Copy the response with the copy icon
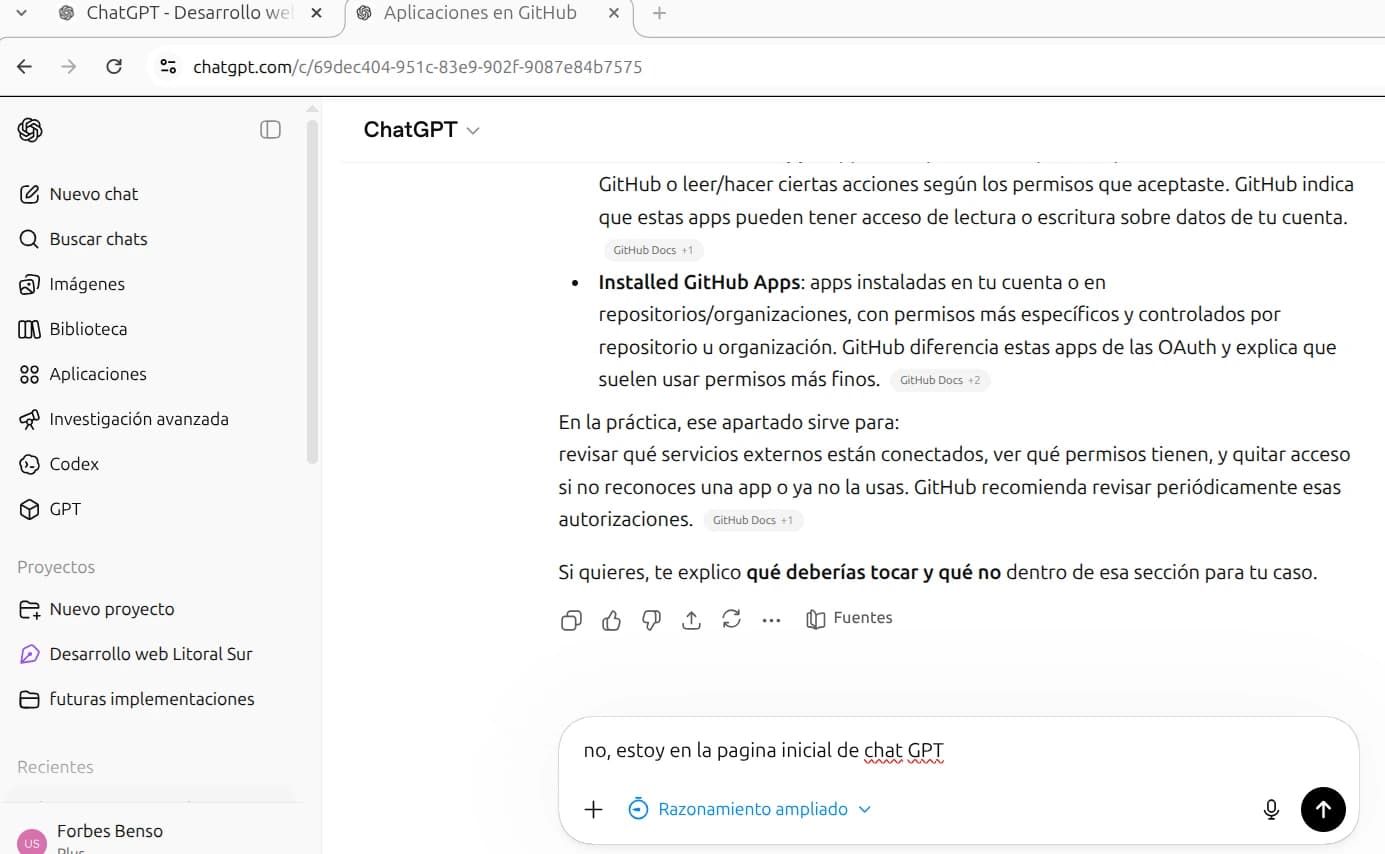 (571, 620)
